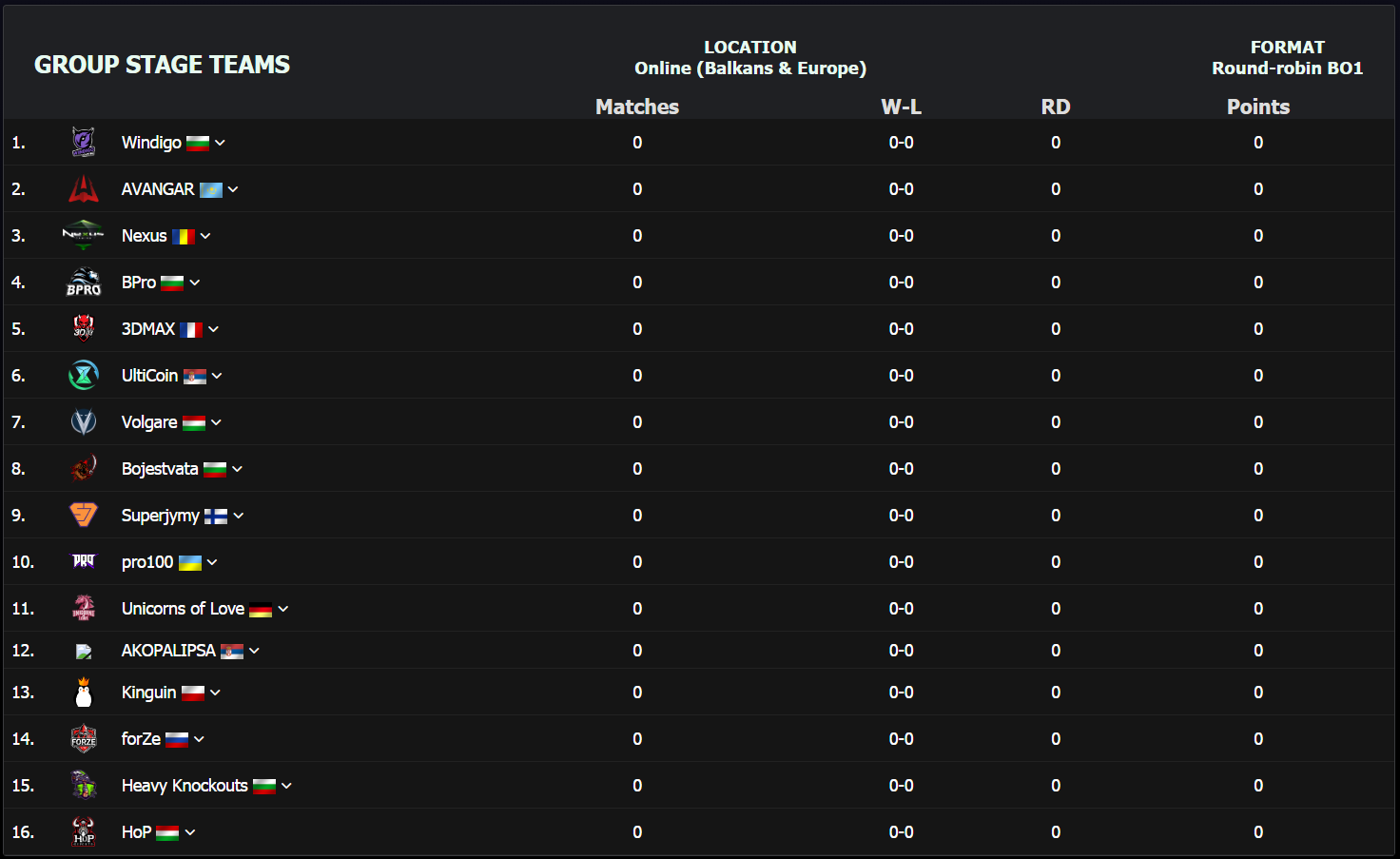The width and height of the screenshot is (1400, 859).
Task: Click the W-L column header
Action: click(902, 107)
